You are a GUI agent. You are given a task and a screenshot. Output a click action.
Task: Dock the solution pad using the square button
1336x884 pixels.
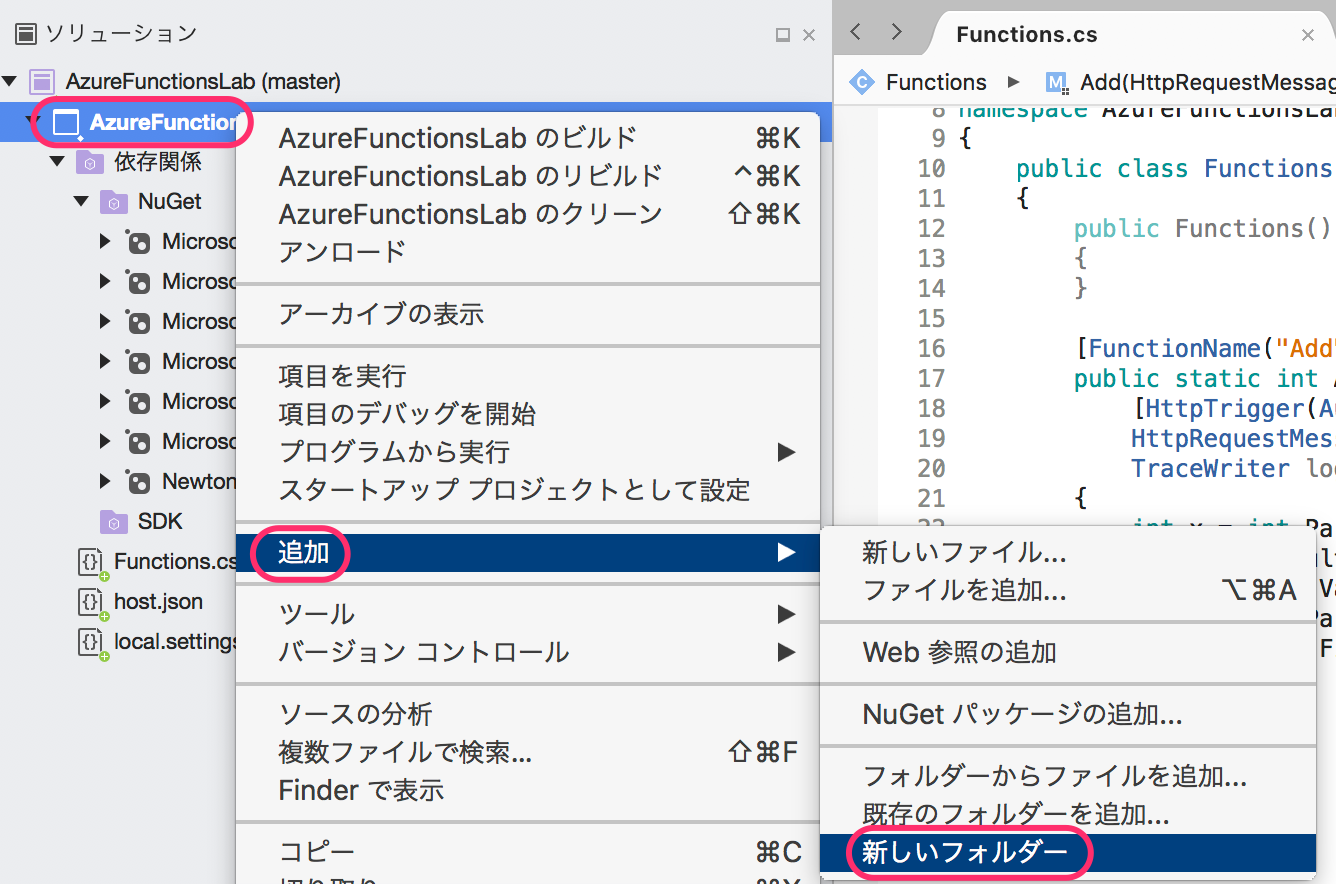783,35
